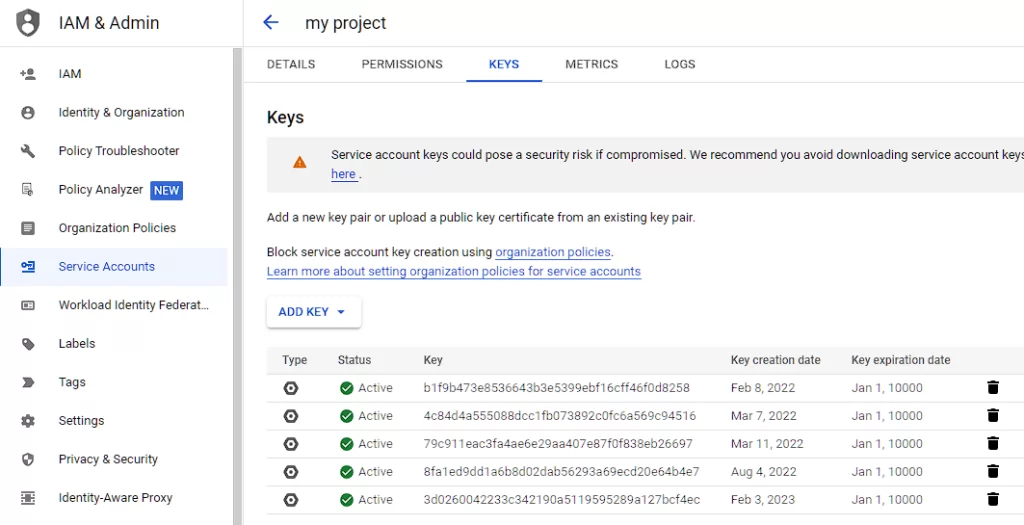Delete key 3d0260042233c342 with trash icon
Image resolution: width=1024 pixels, height=525 pixels.
pos(993,500)
